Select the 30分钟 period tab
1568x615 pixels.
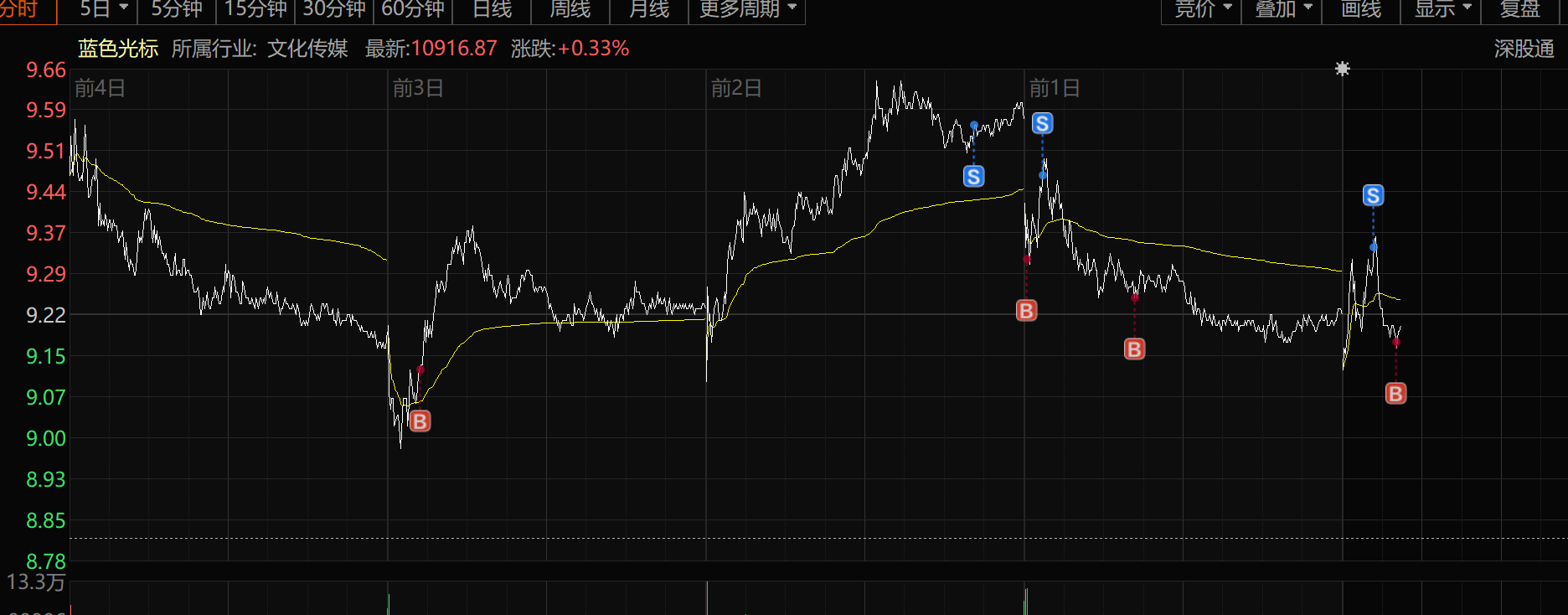(x=334, y=9)
